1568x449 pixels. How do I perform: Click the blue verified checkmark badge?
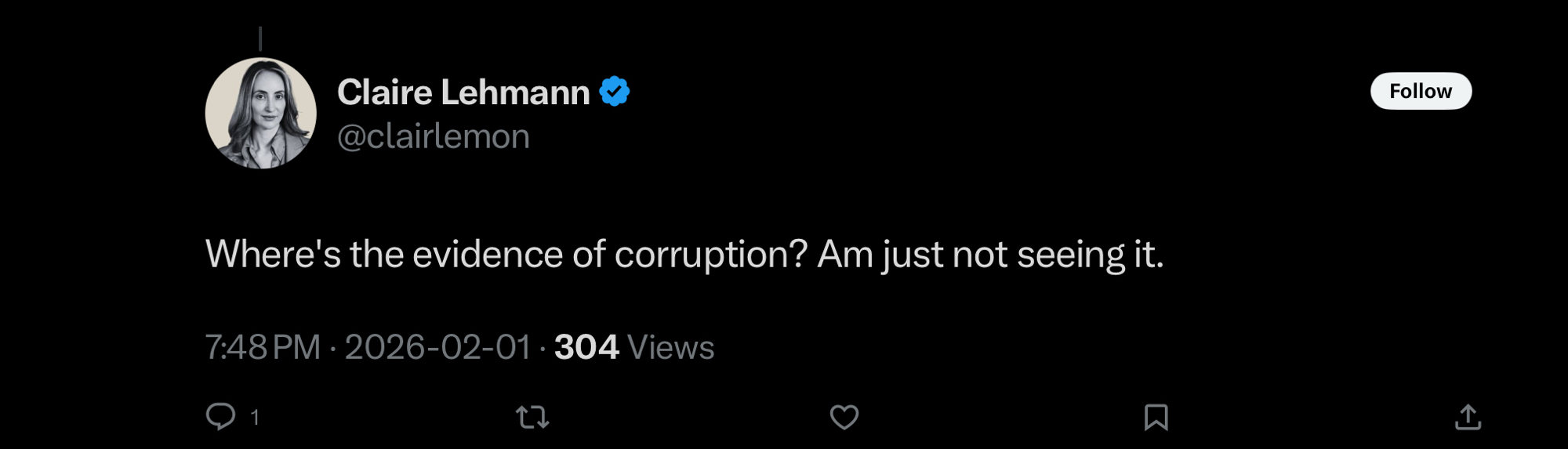coord(615,92)
